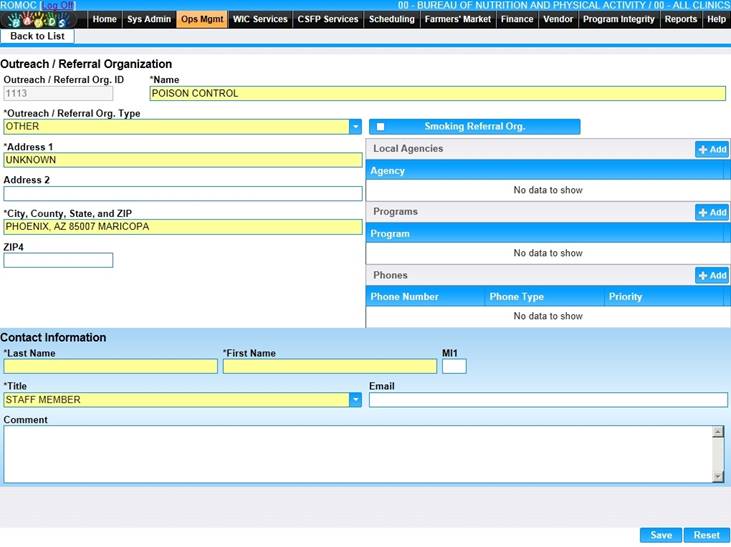
Task: Open the Title dropdown list
Action: (x=355, y=400)
